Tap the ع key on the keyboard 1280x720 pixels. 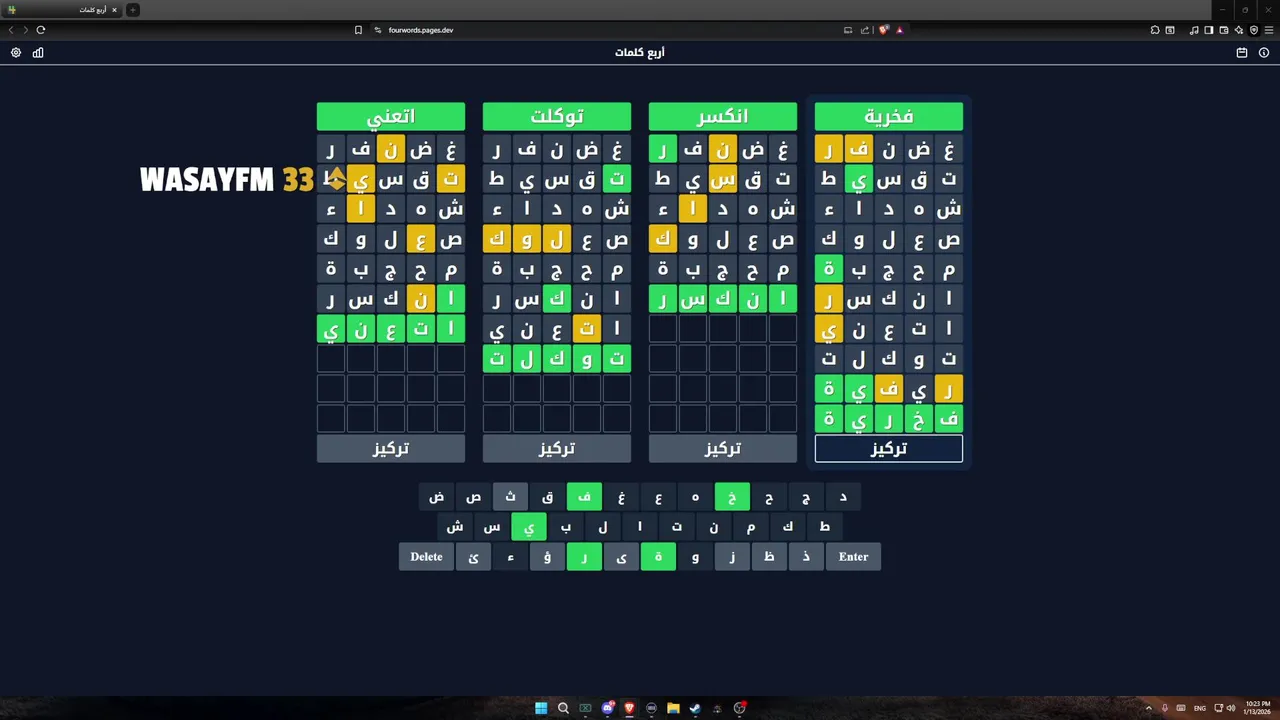658,497
